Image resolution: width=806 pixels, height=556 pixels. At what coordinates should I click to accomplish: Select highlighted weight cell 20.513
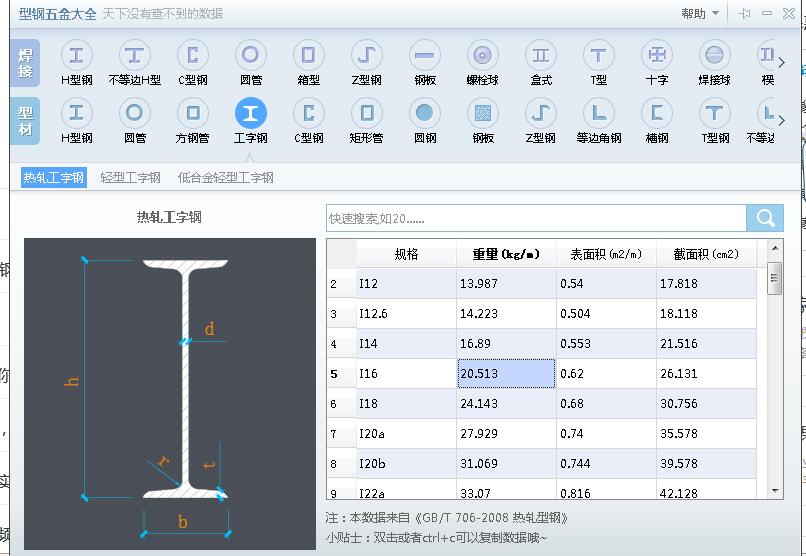pos(506,374)
